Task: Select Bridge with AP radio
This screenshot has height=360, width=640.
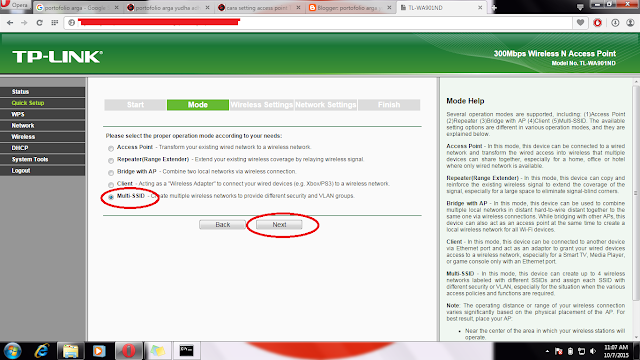Action: pos(111,173)
